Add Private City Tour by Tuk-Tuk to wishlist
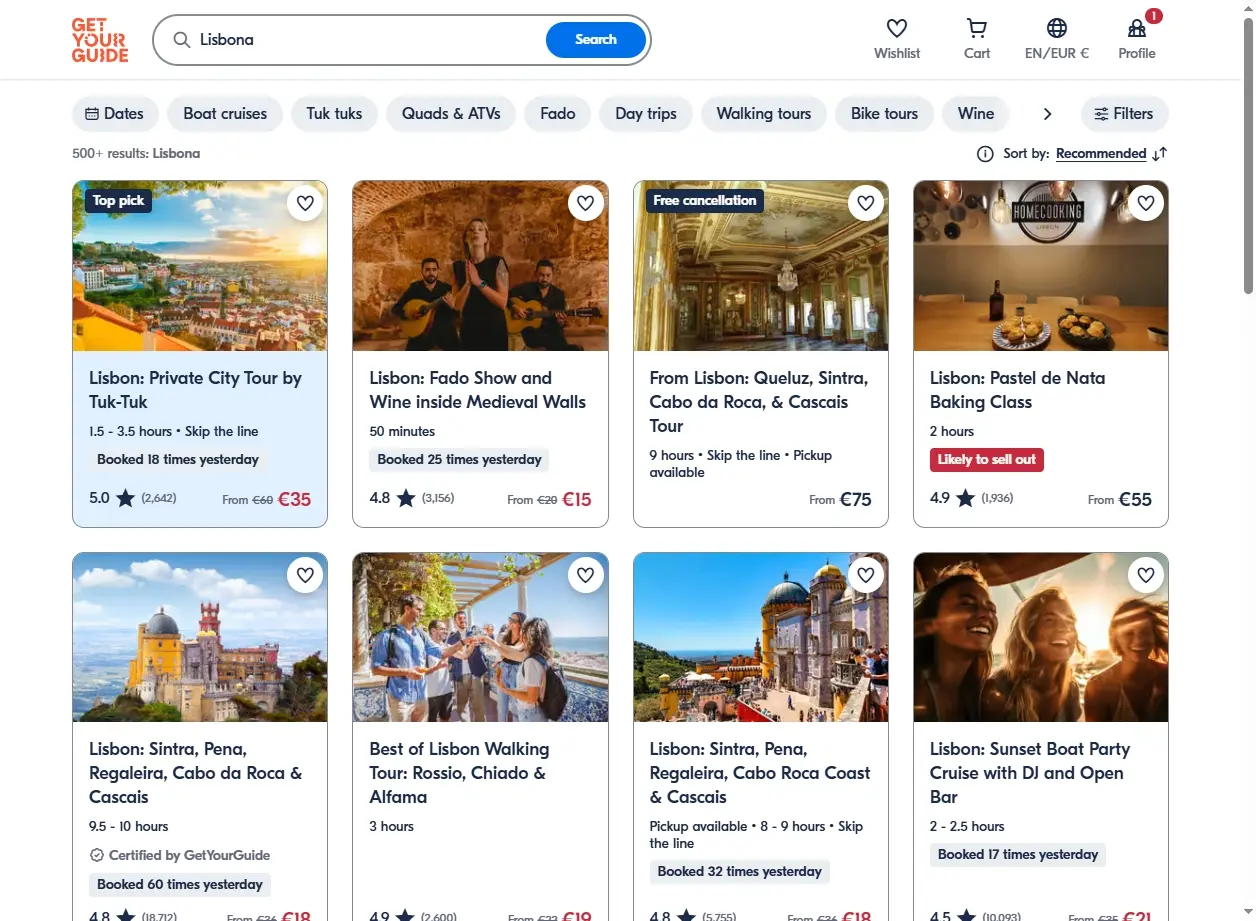This screenshot has height=921, width=1256. click(305, 204)
